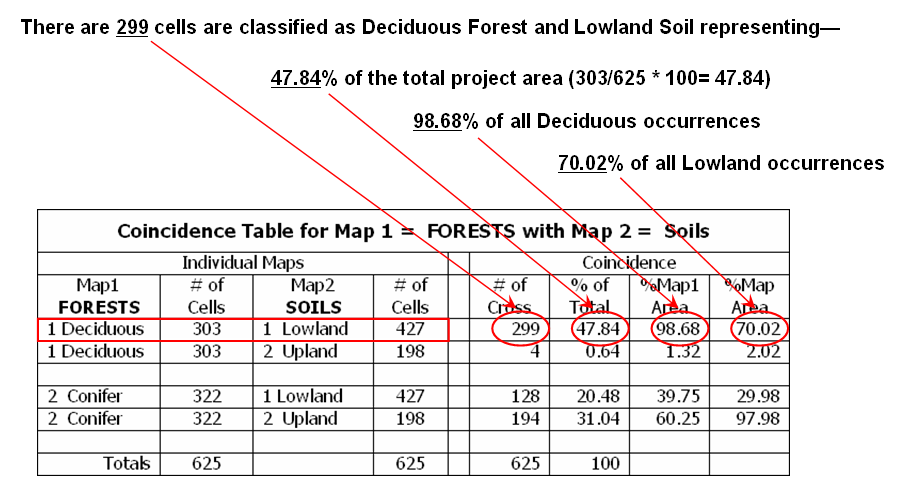Select the 128 cross count cell
Screen dimensions: 907x491
tap(523, 396)
